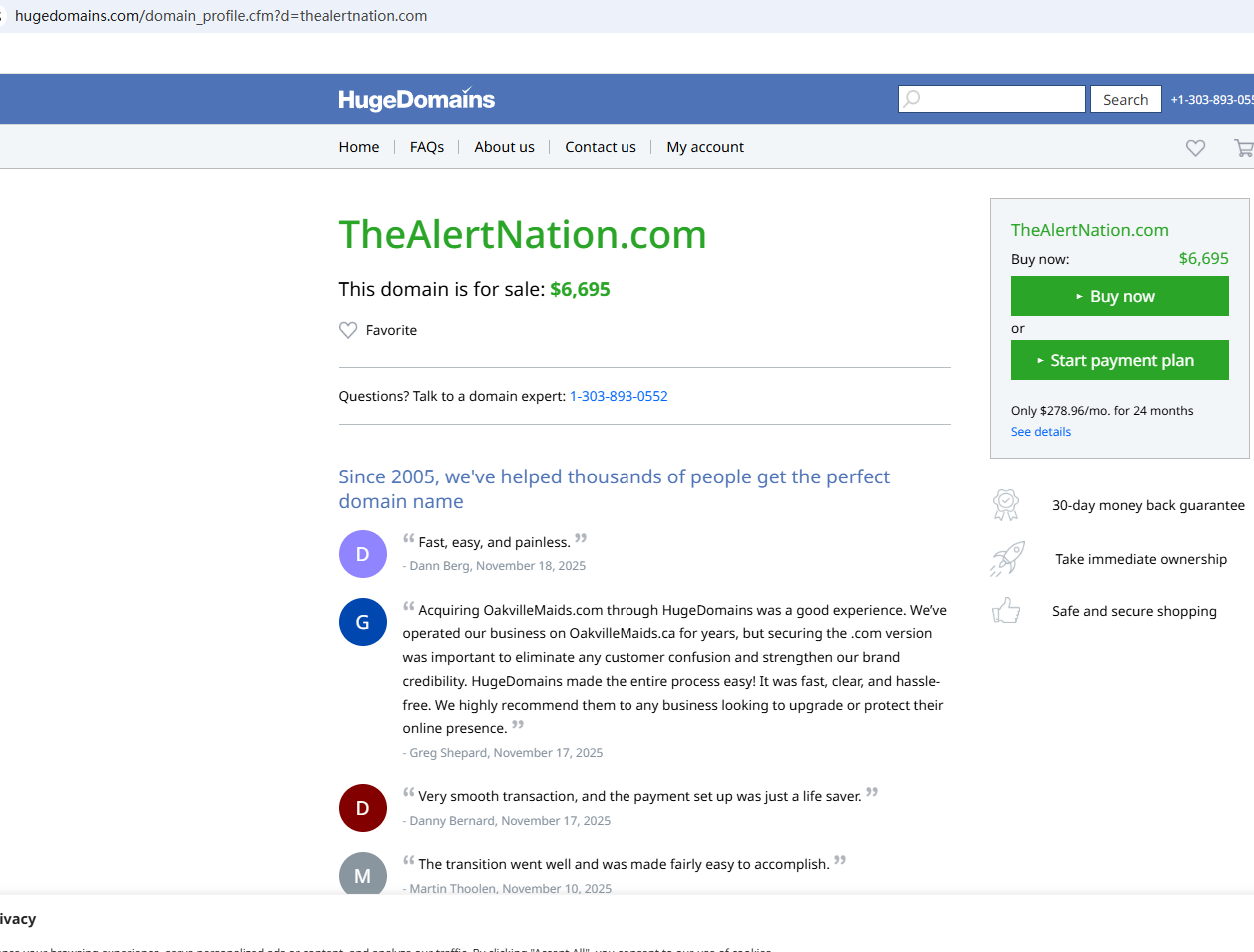Click Start payment plan button
Screen dimensions: 1254x952
click(x=1119, y=360)
